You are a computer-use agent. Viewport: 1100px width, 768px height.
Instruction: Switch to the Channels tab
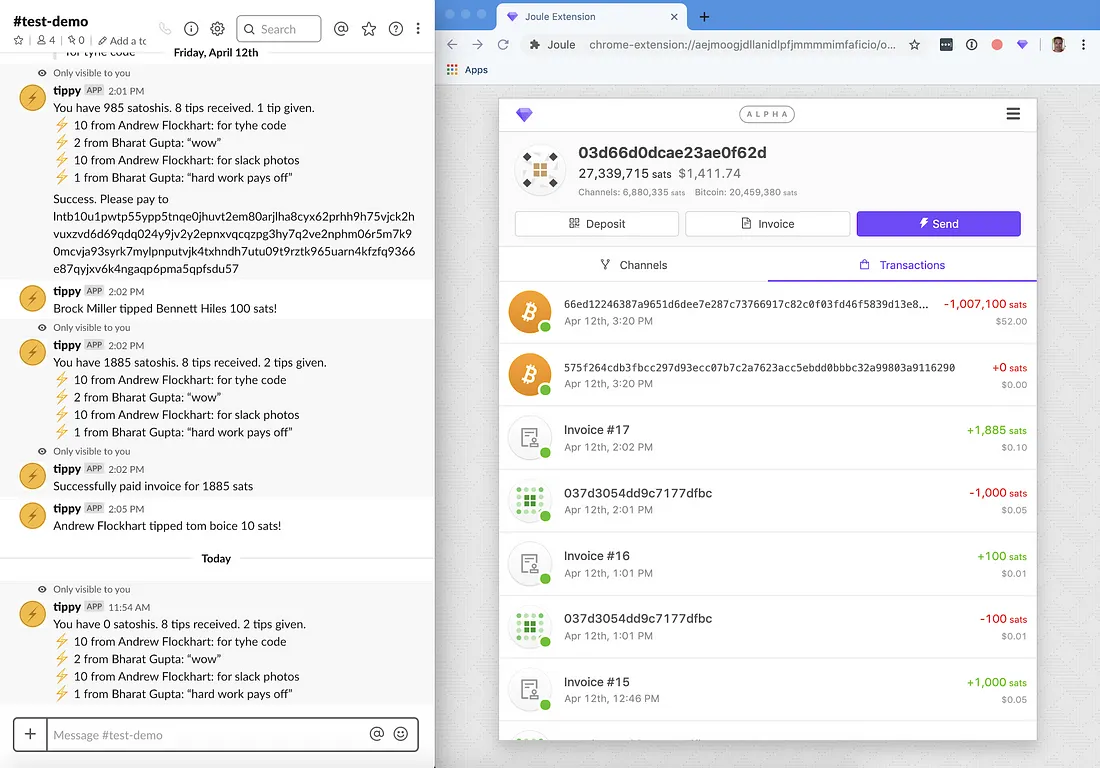point(633,264)
